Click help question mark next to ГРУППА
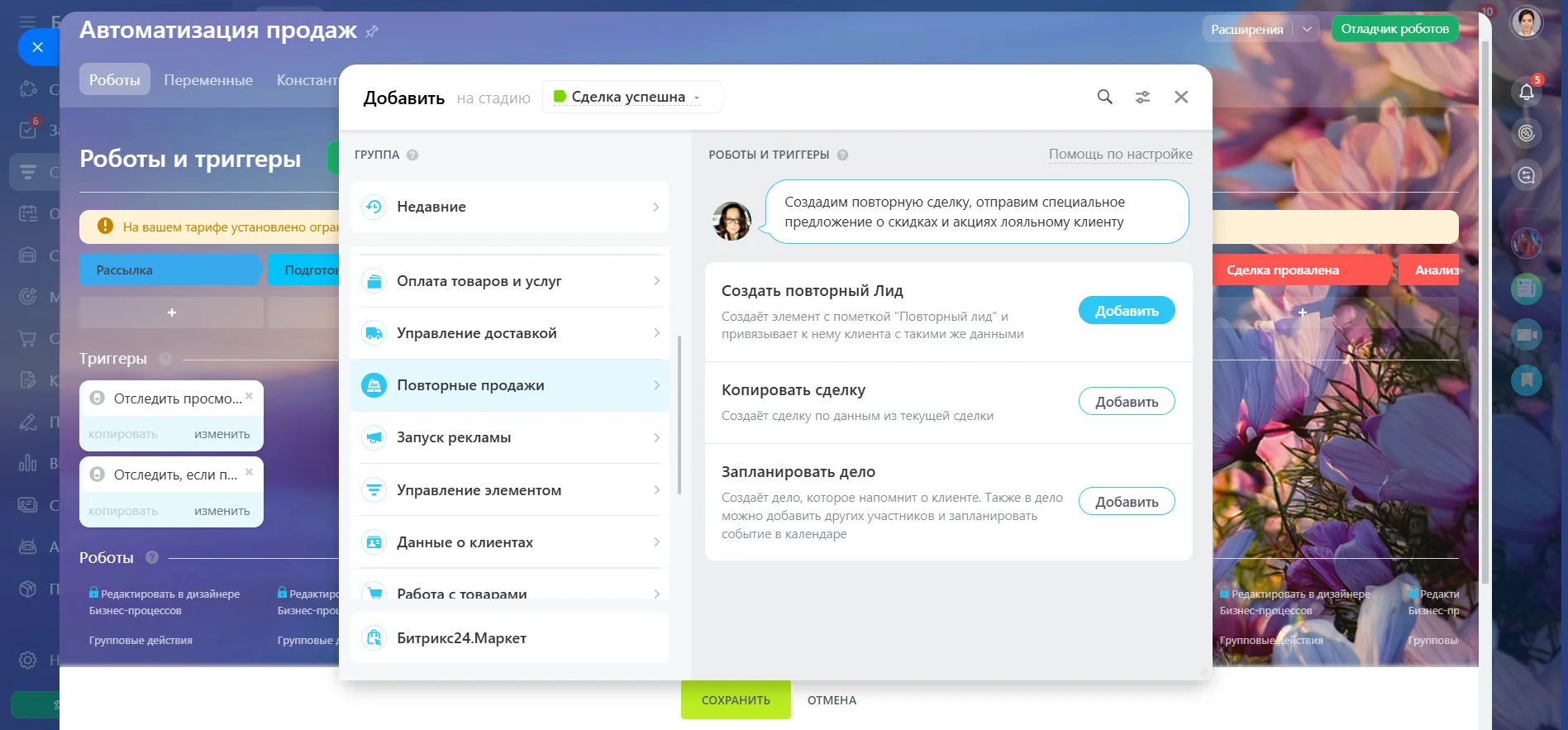Screen dimensions: 1568x730 point(412,155)
